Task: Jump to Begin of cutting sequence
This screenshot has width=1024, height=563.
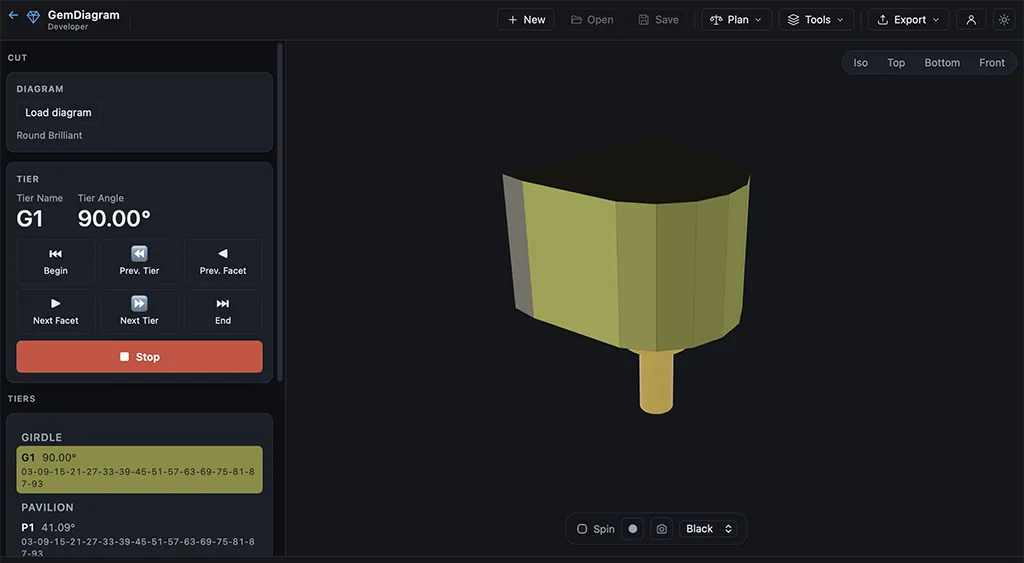Action: tap(56, 261)
